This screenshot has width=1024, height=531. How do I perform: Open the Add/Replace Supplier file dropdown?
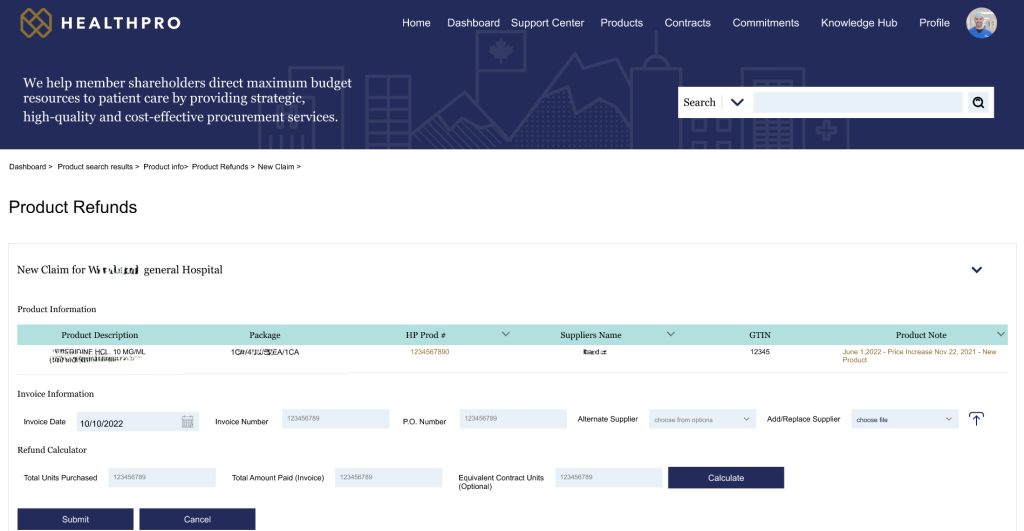(904, 419)
